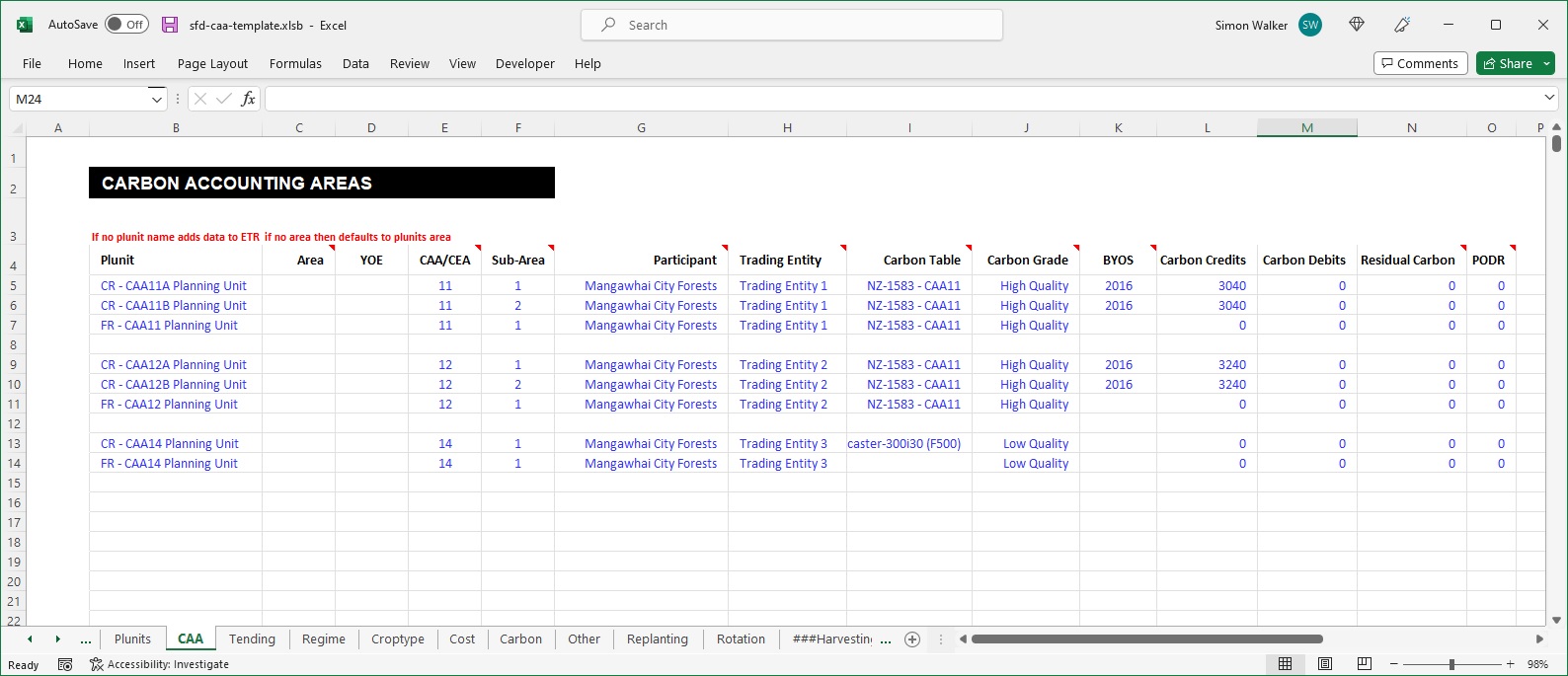Click the Search box

792,25
